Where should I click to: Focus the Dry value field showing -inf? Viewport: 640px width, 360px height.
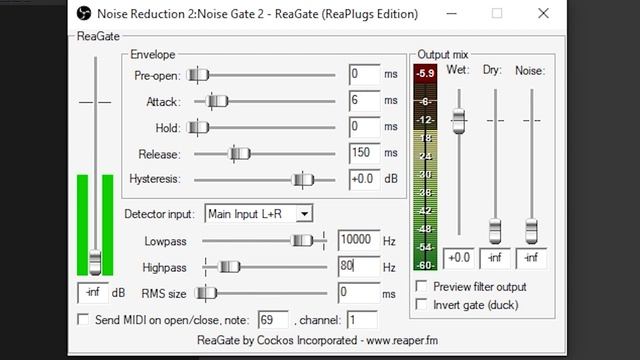click(495, 258)
